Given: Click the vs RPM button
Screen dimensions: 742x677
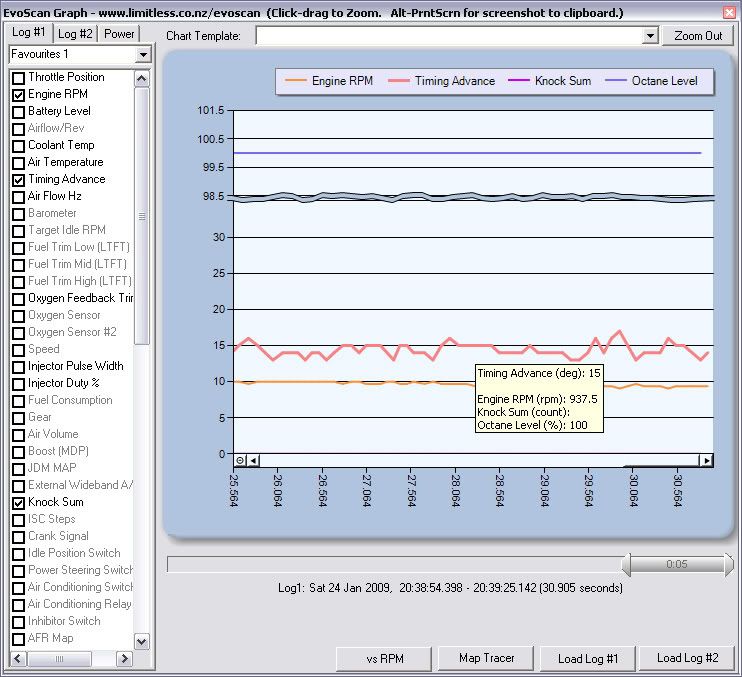Looking at the screenshot, I should click(x=384, y=659).
